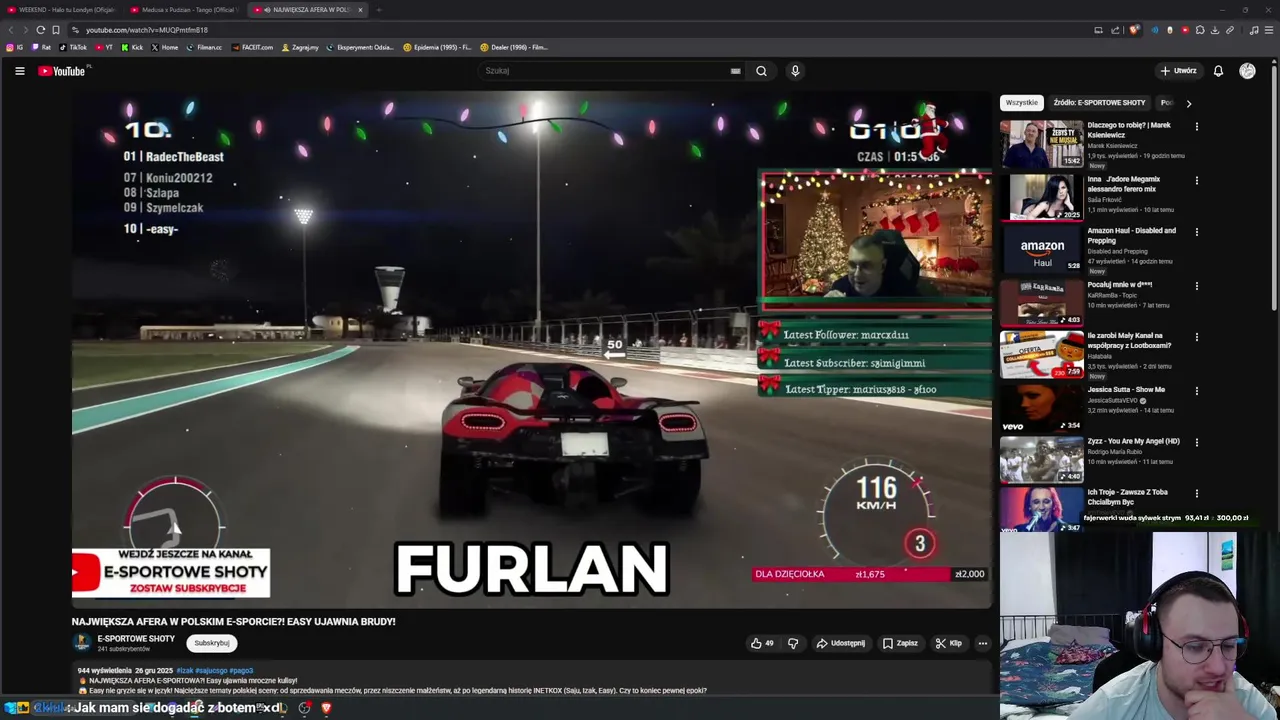Open the E-SPORTOWE SHOTY channel avatar
1280x720 pixels.
point(81,643)
